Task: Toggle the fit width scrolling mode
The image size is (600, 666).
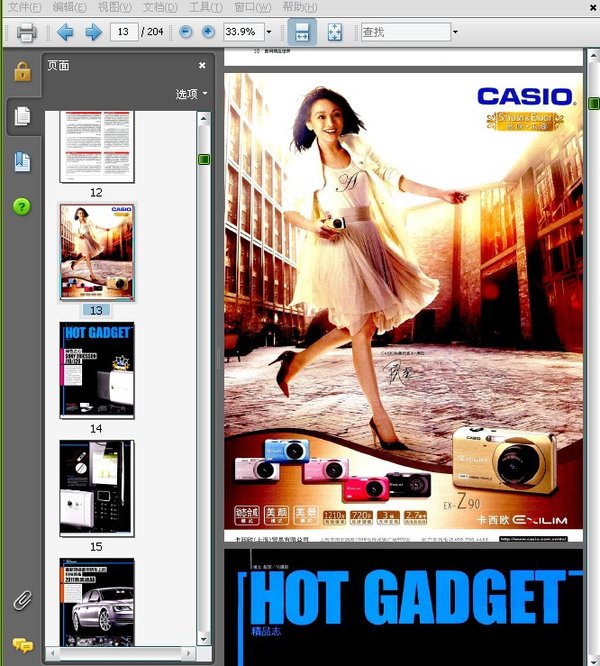Action: point(302,32)
